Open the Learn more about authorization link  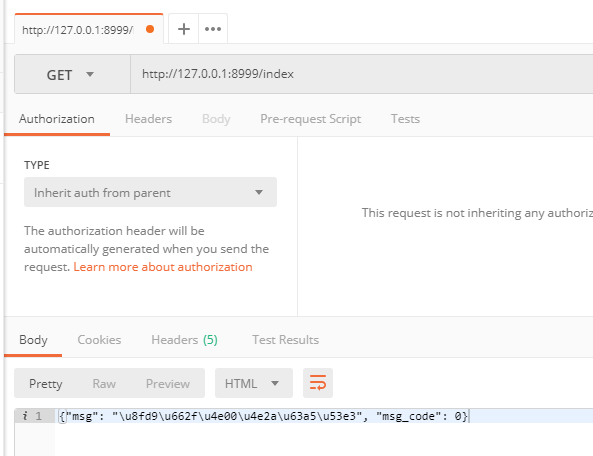click(163, 267)
